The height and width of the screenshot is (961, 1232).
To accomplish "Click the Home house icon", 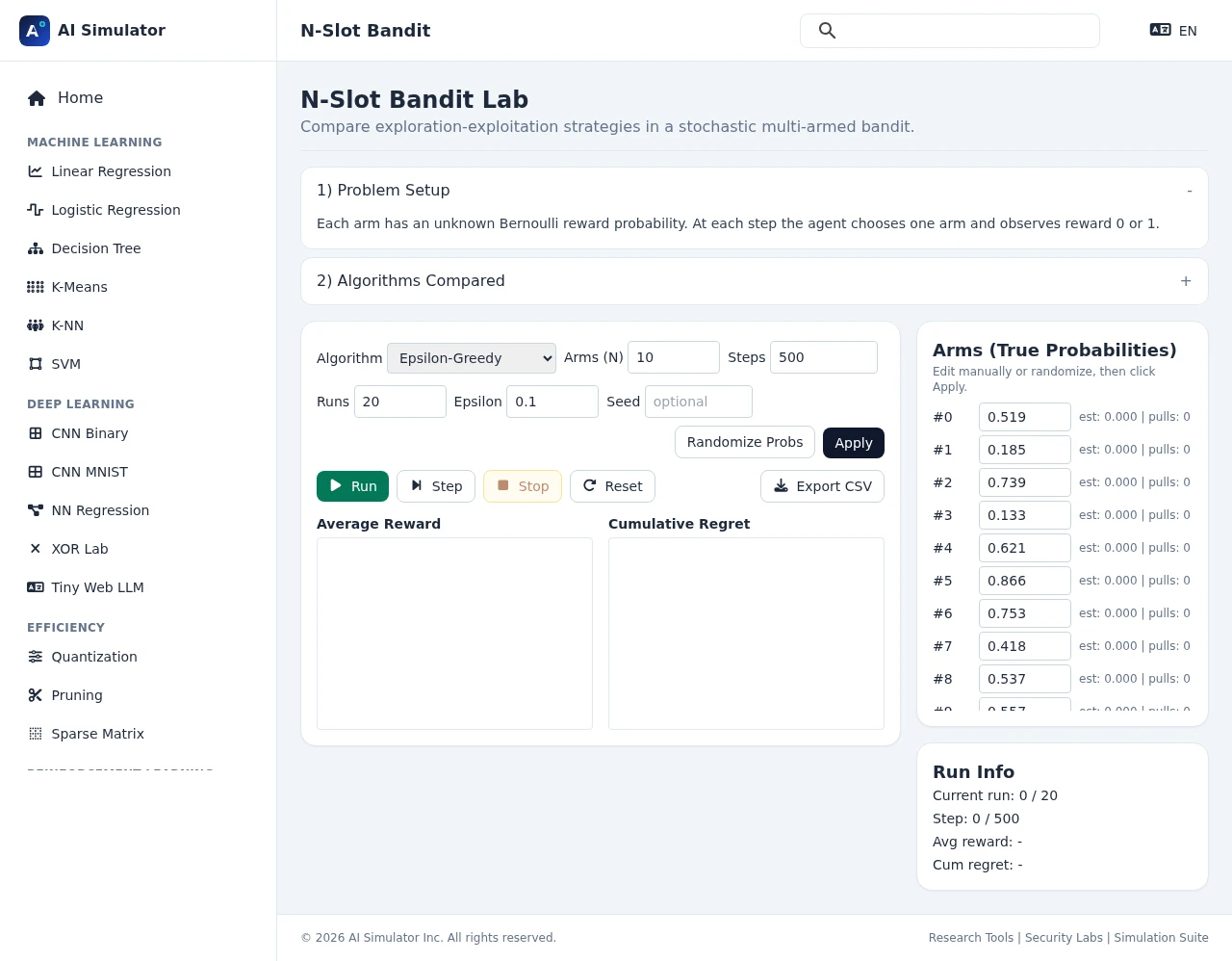I will point(37,98).
